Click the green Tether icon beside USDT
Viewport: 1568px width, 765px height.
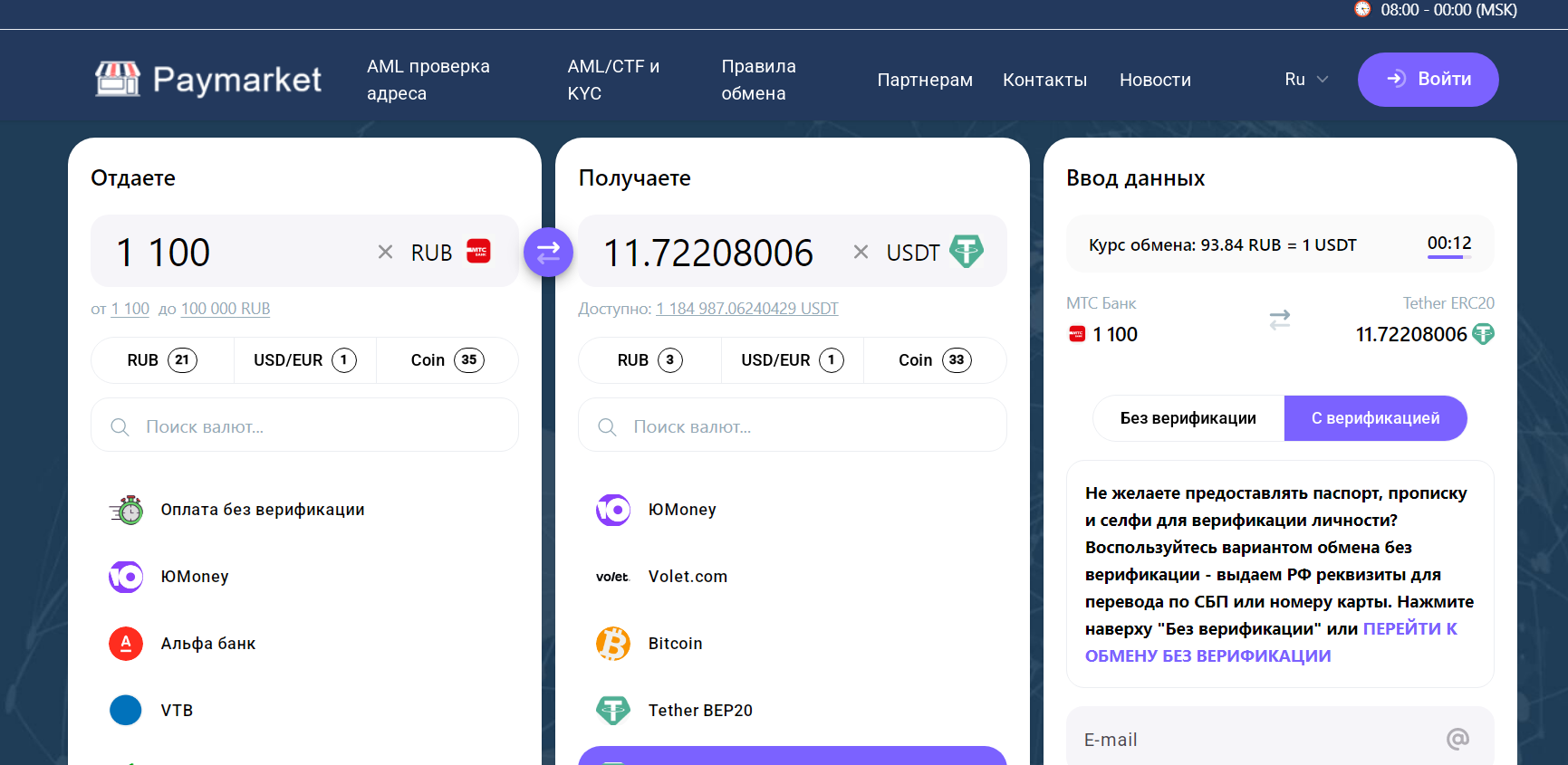pos(967,251)
